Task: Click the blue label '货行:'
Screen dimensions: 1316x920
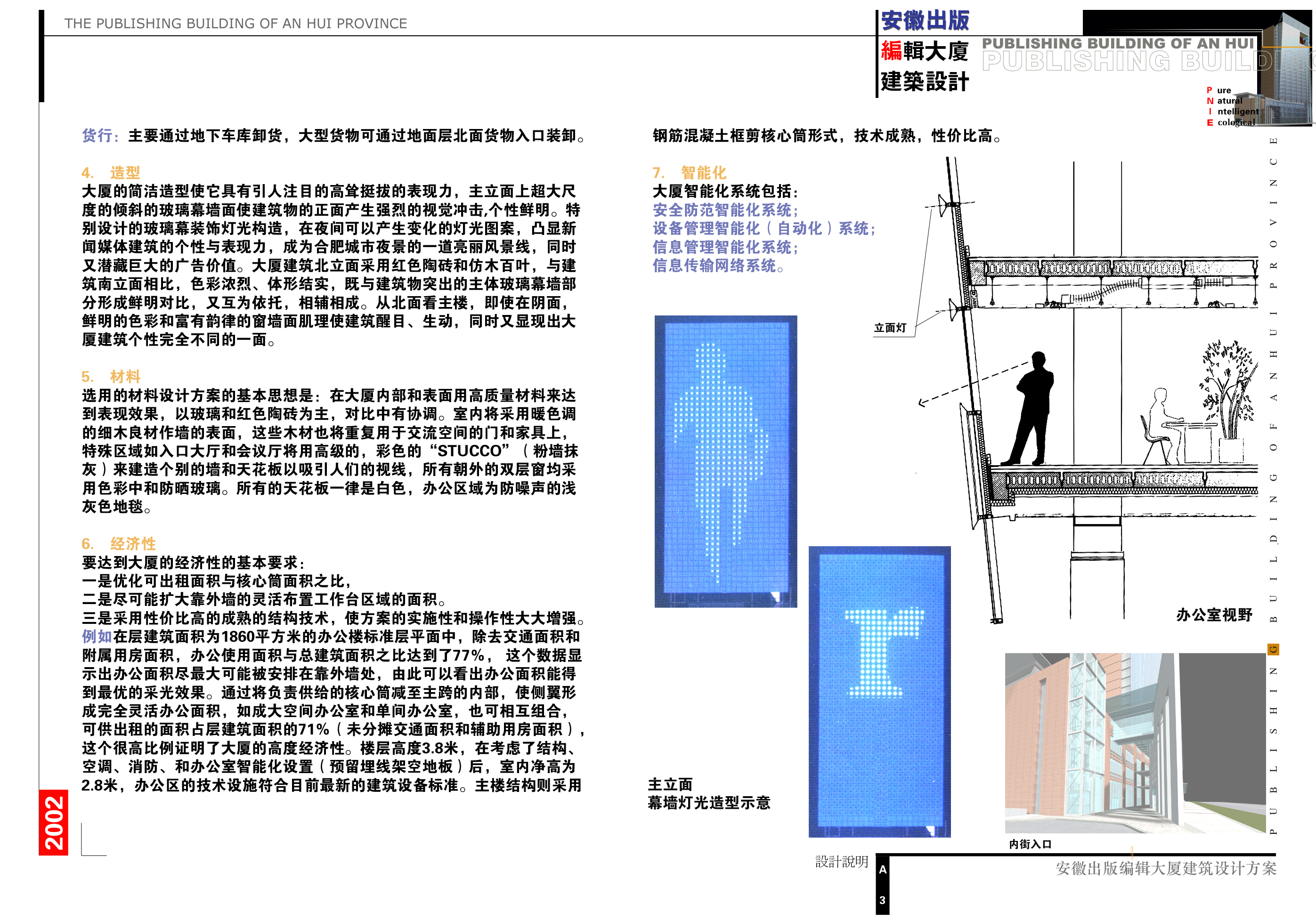Action: tap(100, 136)
